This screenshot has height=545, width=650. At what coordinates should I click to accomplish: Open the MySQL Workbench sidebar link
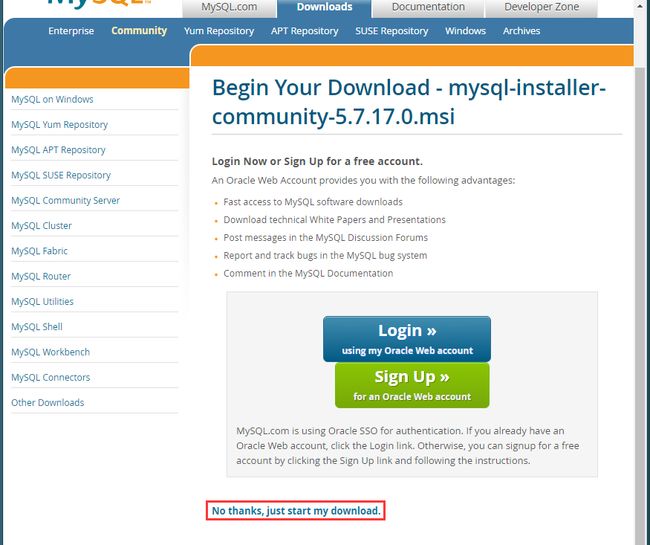tap(51, 352)
